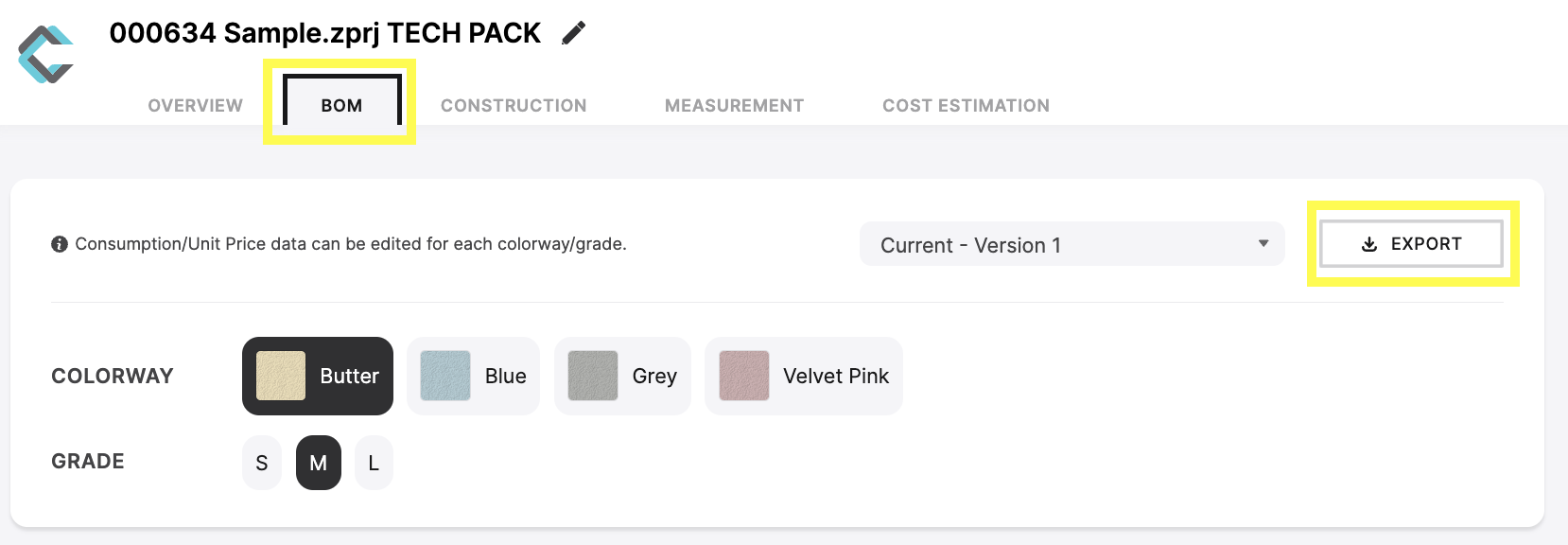Click the version dropdown arrow
Screen dimensions: 1568x545
tap(1263, 244)
